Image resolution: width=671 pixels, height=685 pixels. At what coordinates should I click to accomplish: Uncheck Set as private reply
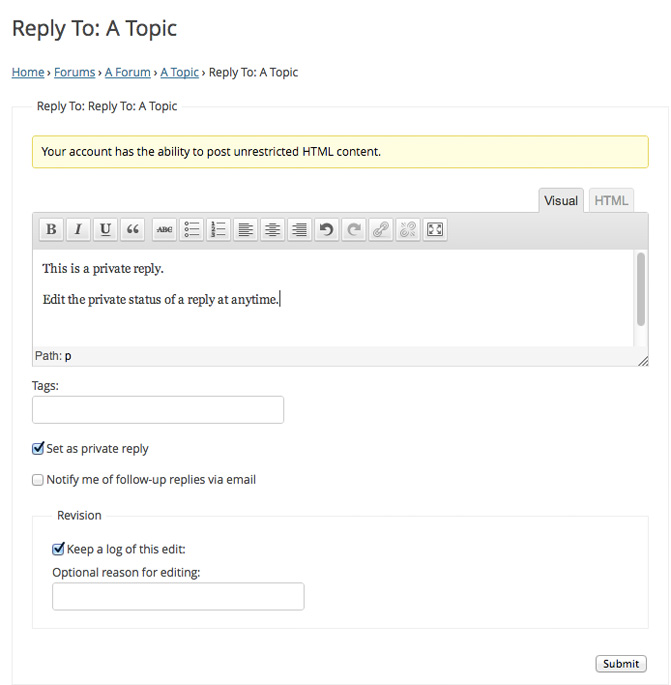coord(39,449)
